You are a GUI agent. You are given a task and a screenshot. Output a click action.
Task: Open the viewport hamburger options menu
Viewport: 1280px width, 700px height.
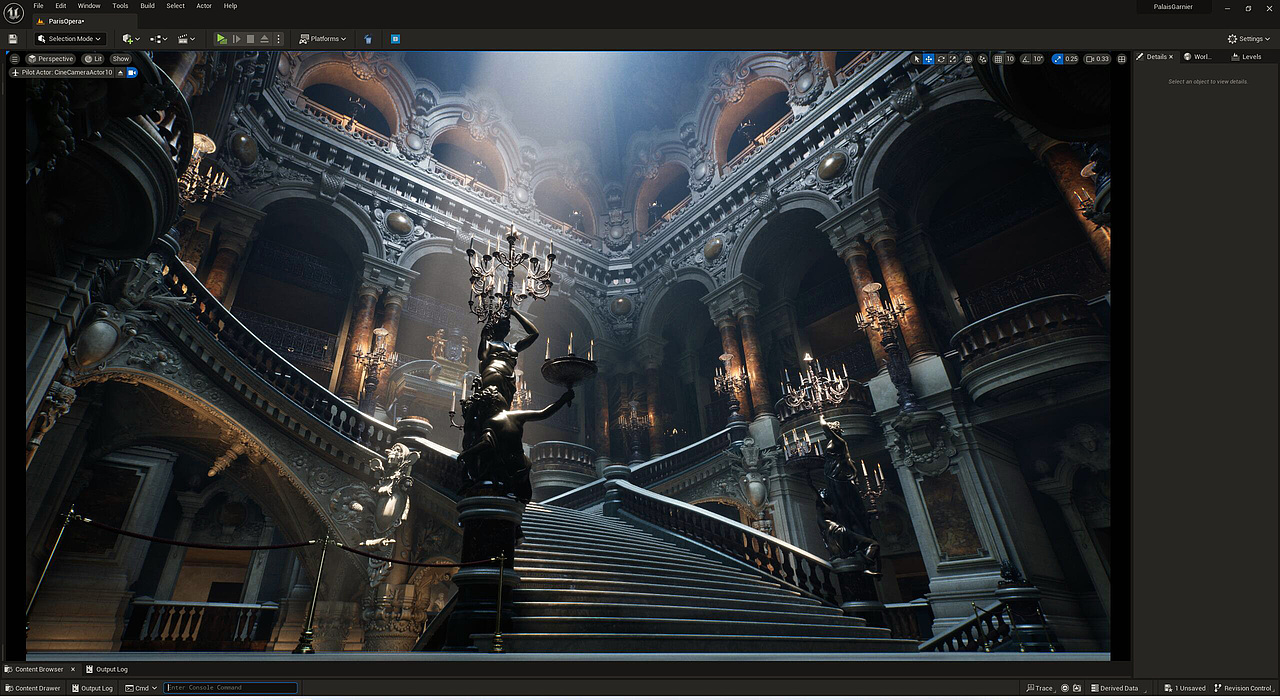pyautogui.click(x=15, y=59)
